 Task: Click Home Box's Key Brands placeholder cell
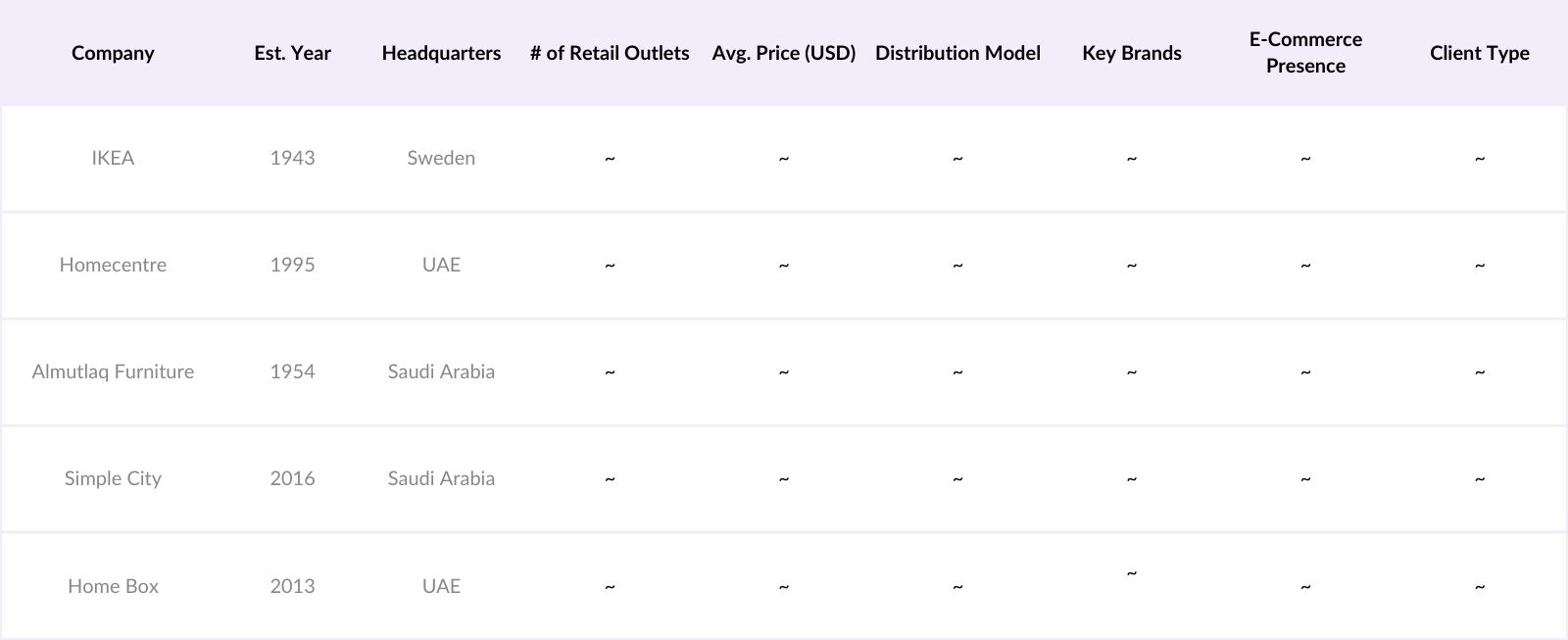[x=1132, y=573]
